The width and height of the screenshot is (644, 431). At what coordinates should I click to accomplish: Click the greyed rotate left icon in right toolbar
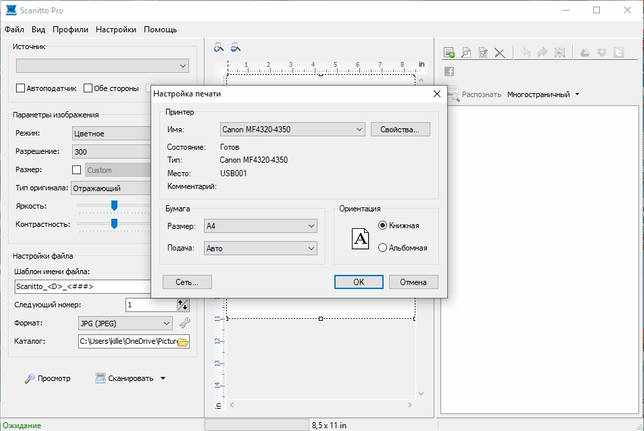click(525, 52)
